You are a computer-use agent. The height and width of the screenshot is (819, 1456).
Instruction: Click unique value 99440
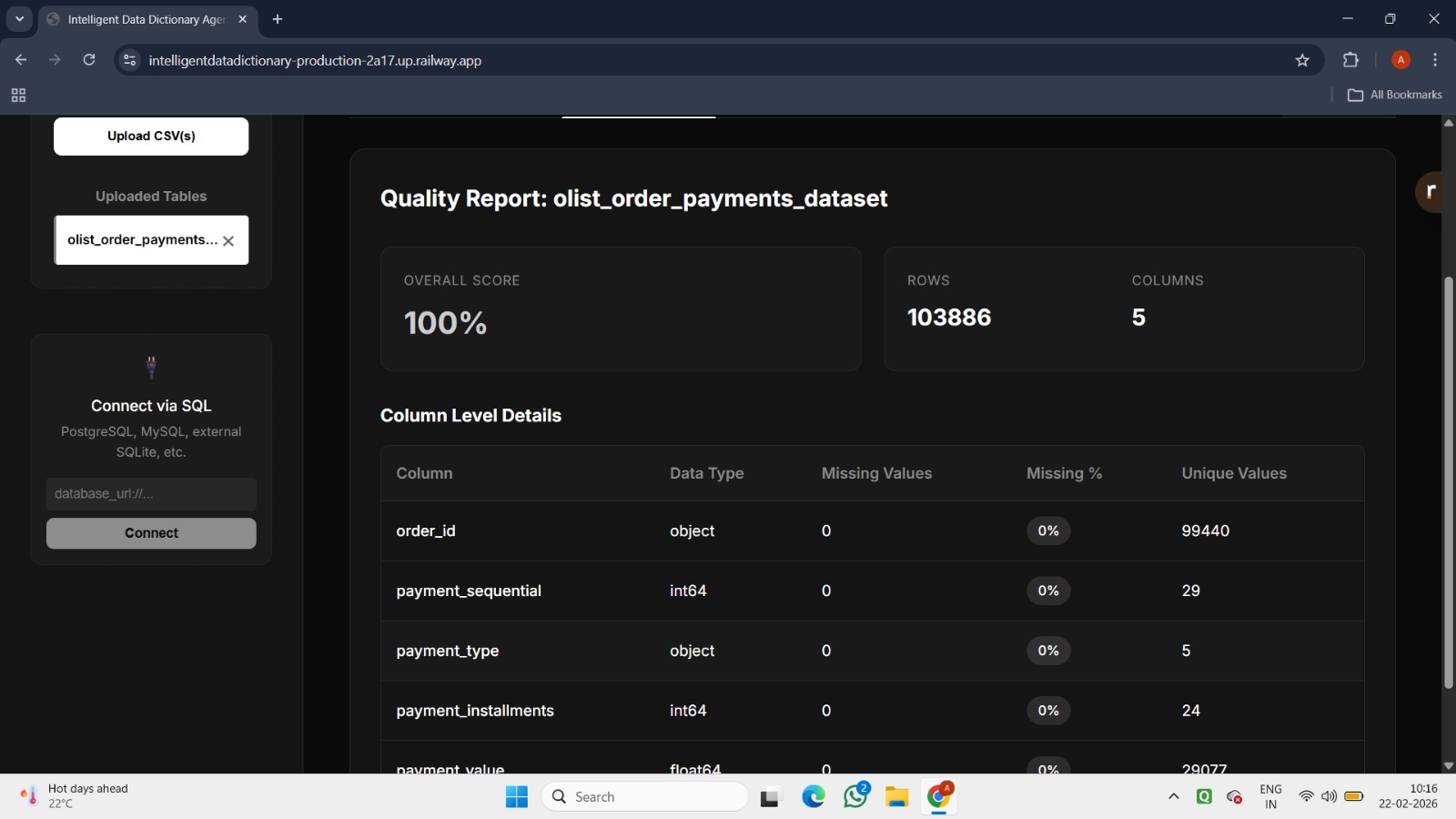(1205, 531)
